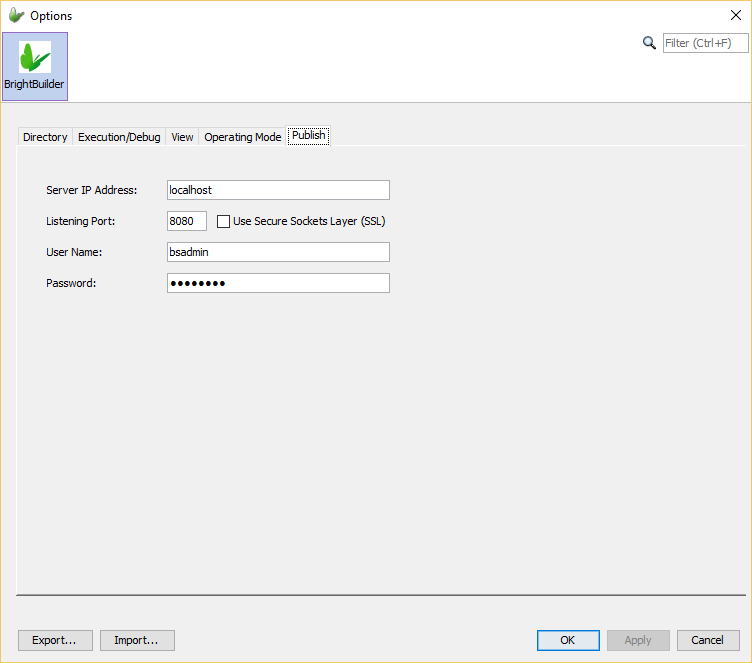
Task: Dismiss the dialog with Cancel
Action: click(x=708, y=640)
